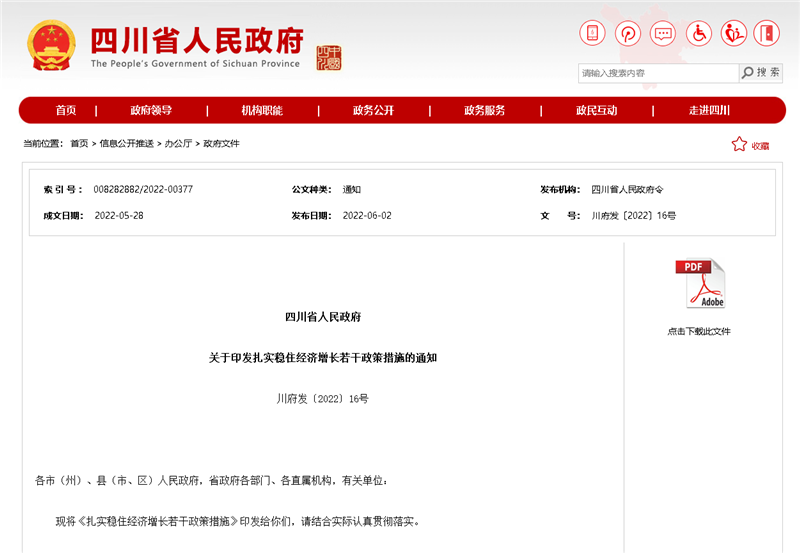Image resolution: width=800 pixels, height=553 pixels.
Task: Click the document heading 四川省人民政府
Action: 323,317
